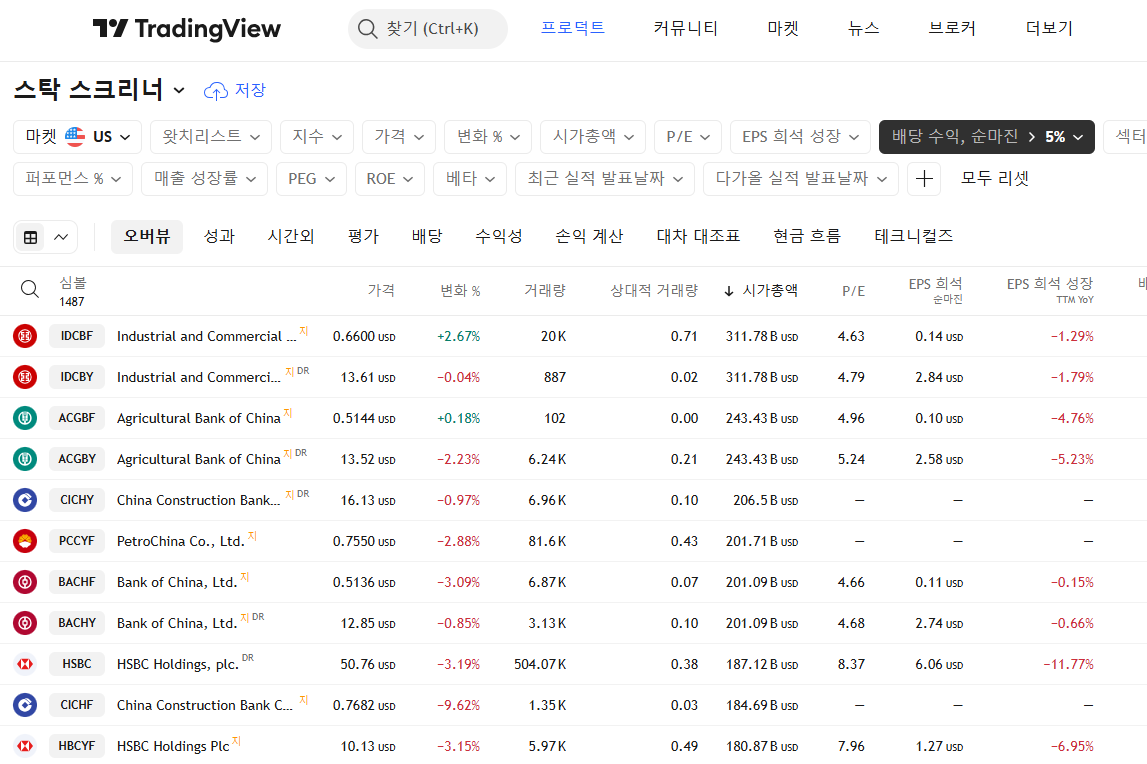This screenshot has width=1147, height=764.
Task: Open the 퍼포먼스 % filter dropdown
Action: pos(72,179)
